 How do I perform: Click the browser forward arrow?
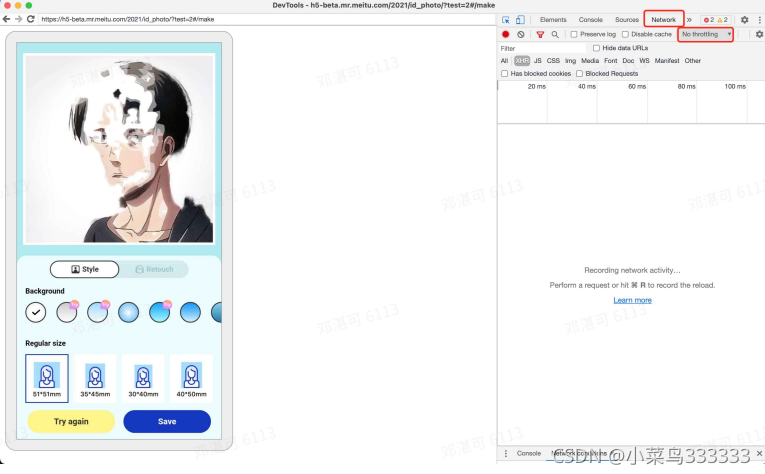(18, 19)
